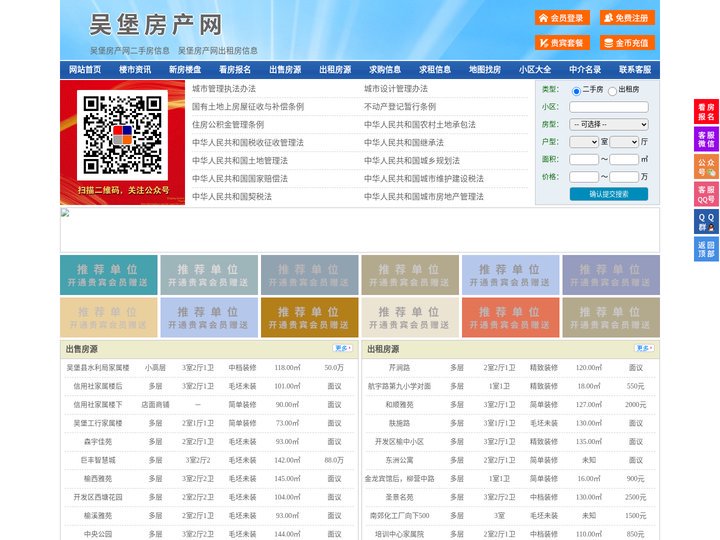The image size is (720, 540).
Task: Click the minimum 价格 input field
Action: point(584,177)
